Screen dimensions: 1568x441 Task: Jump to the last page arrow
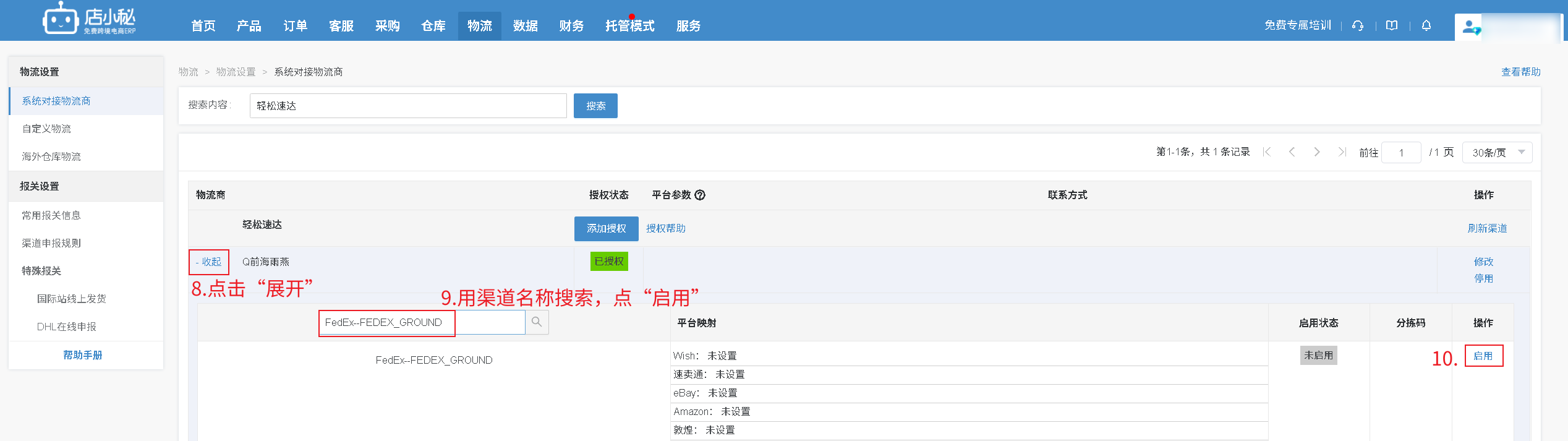(1342, 152)
